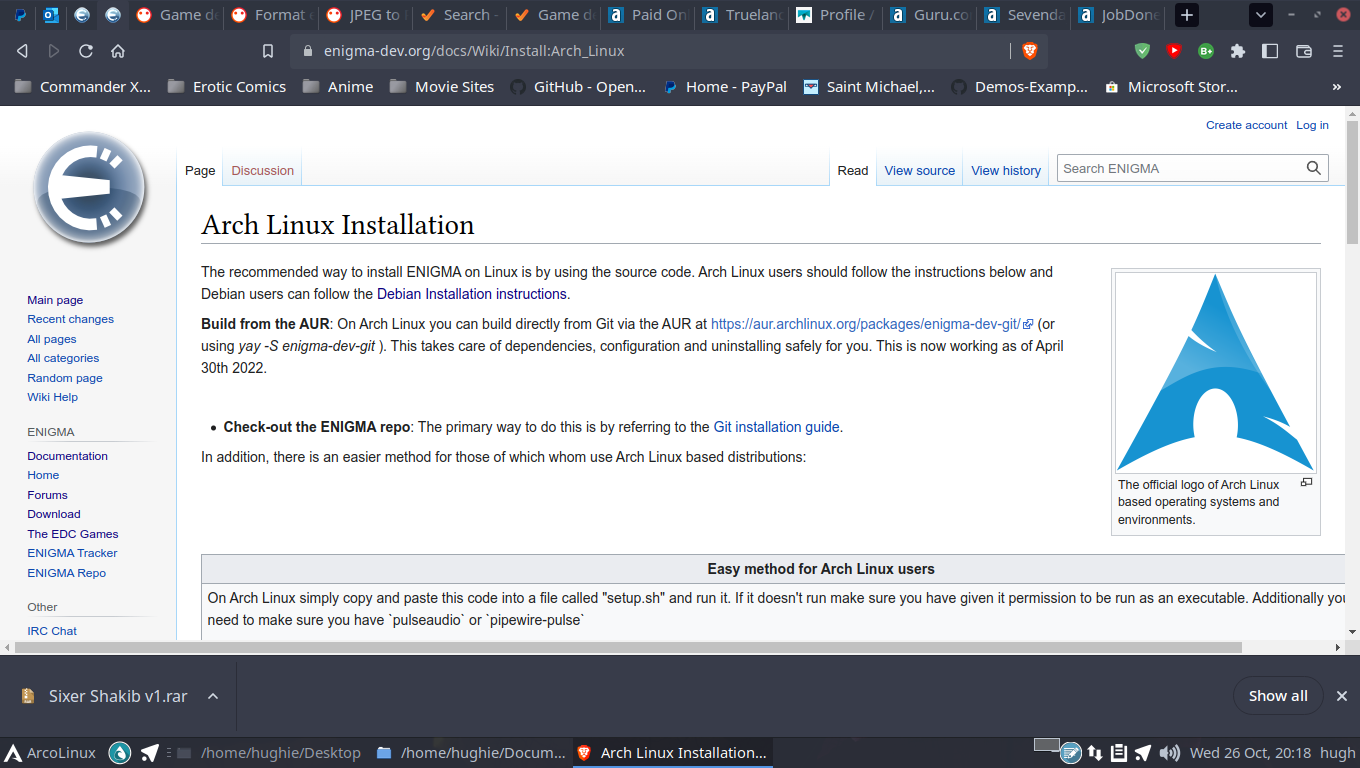1360x768 pixels.
Task: Switch to 'Paid On' tab
Action: 647,15
